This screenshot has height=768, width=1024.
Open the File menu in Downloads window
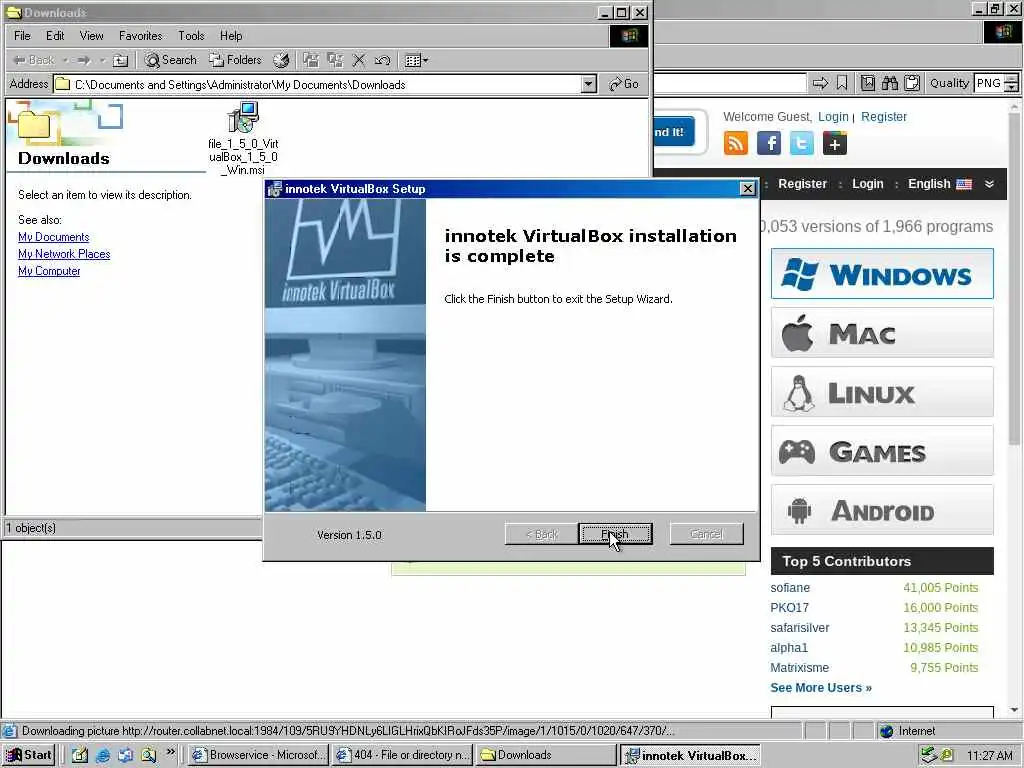click(22, 36)
